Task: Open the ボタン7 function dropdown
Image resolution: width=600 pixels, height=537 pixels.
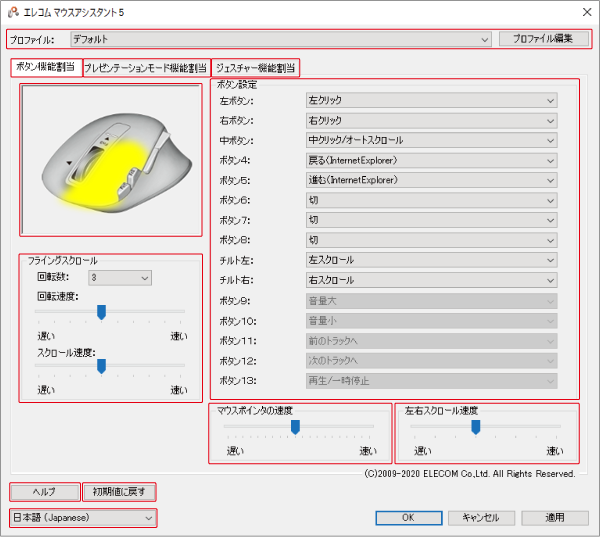Action: click(x=431, y=220)
